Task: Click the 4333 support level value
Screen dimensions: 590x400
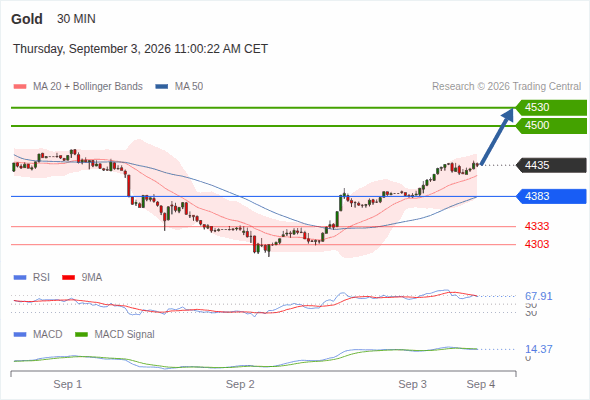Action: [537, 226]
